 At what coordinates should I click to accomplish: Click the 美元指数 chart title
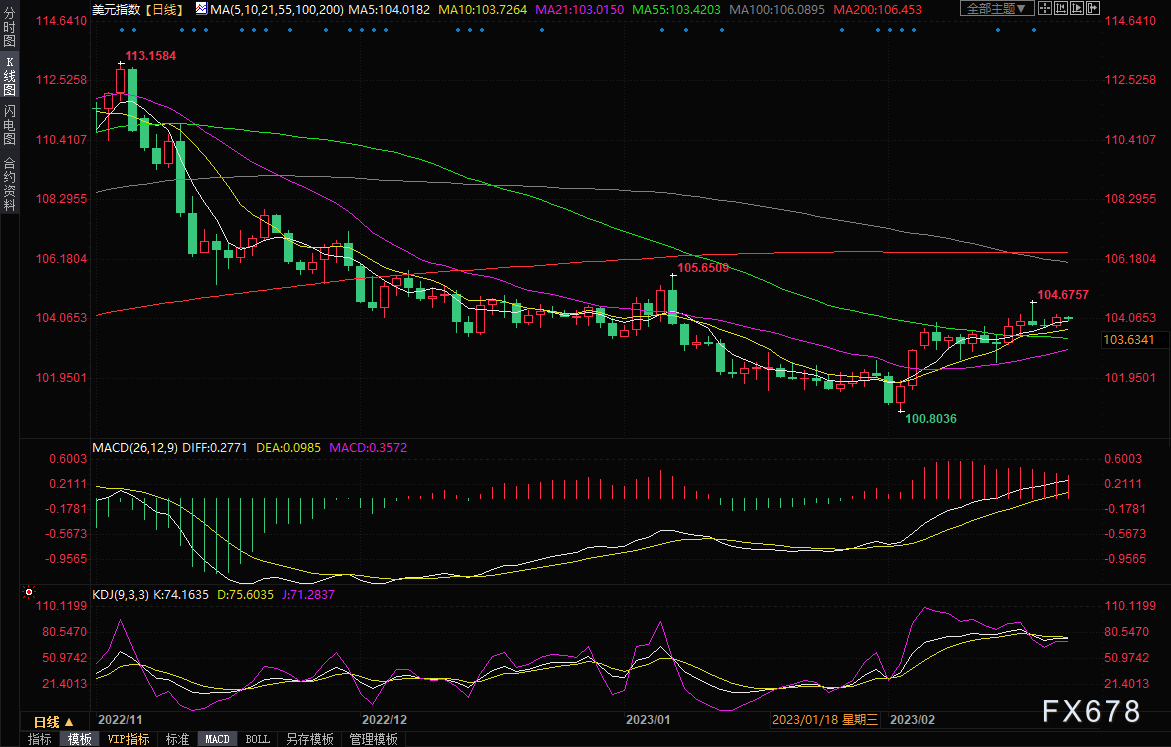click(116, 10)
